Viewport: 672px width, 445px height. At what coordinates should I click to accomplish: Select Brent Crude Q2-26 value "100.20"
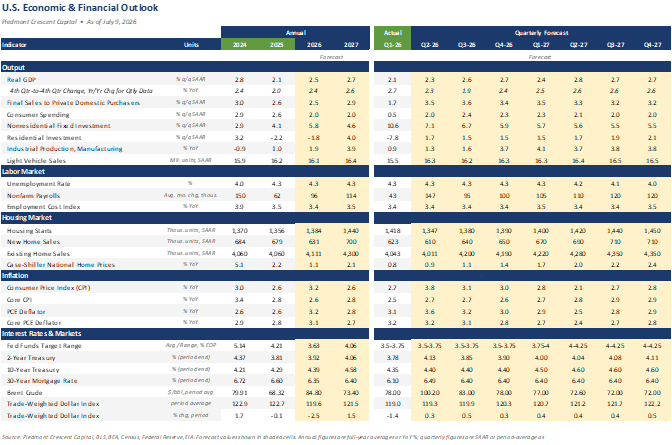click(x=429, y=393)
